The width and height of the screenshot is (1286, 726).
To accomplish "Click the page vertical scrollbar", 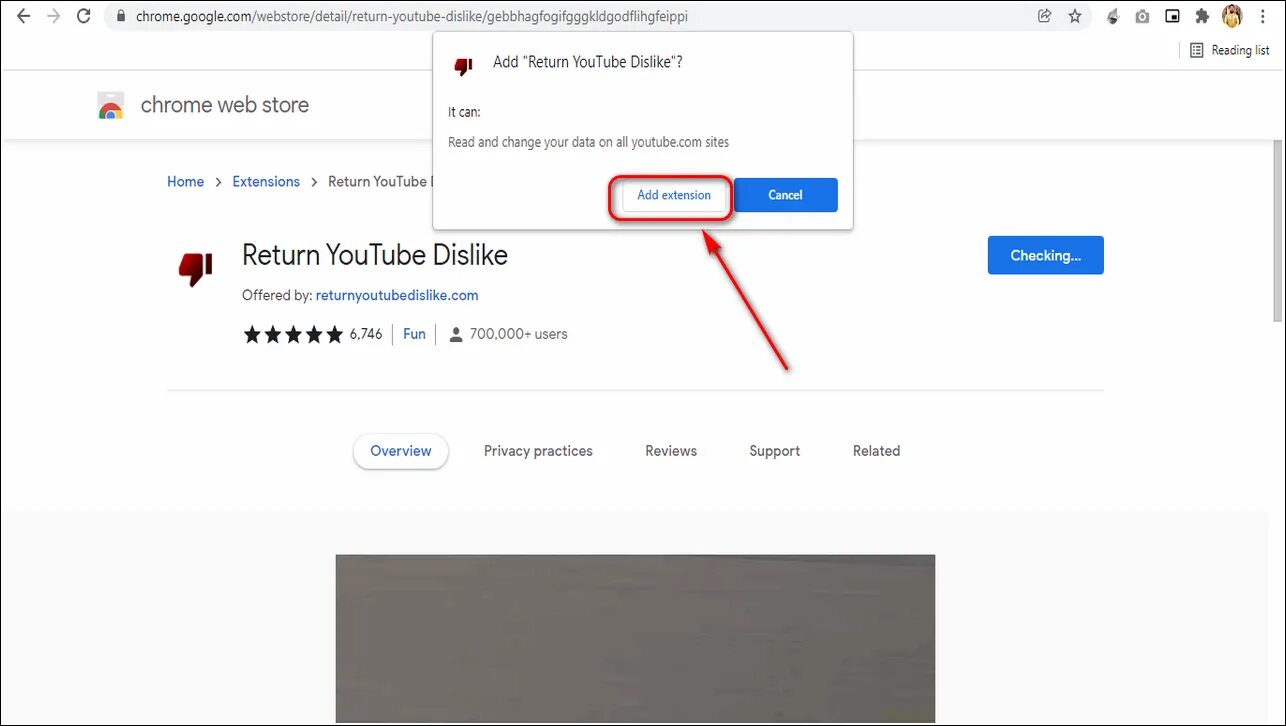I will (x=1278, y=230).
